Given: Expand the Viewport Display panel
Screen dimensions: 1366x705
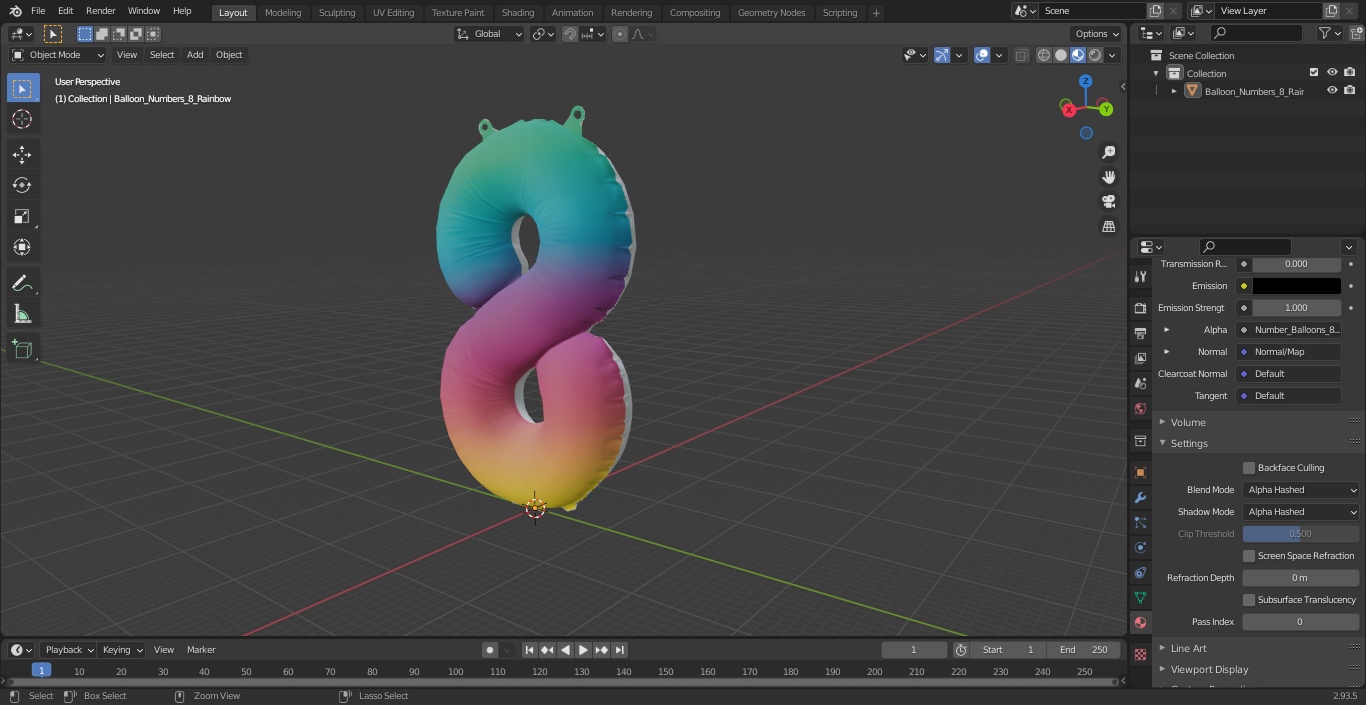Looking at the screenshot, I should 1209,670.
